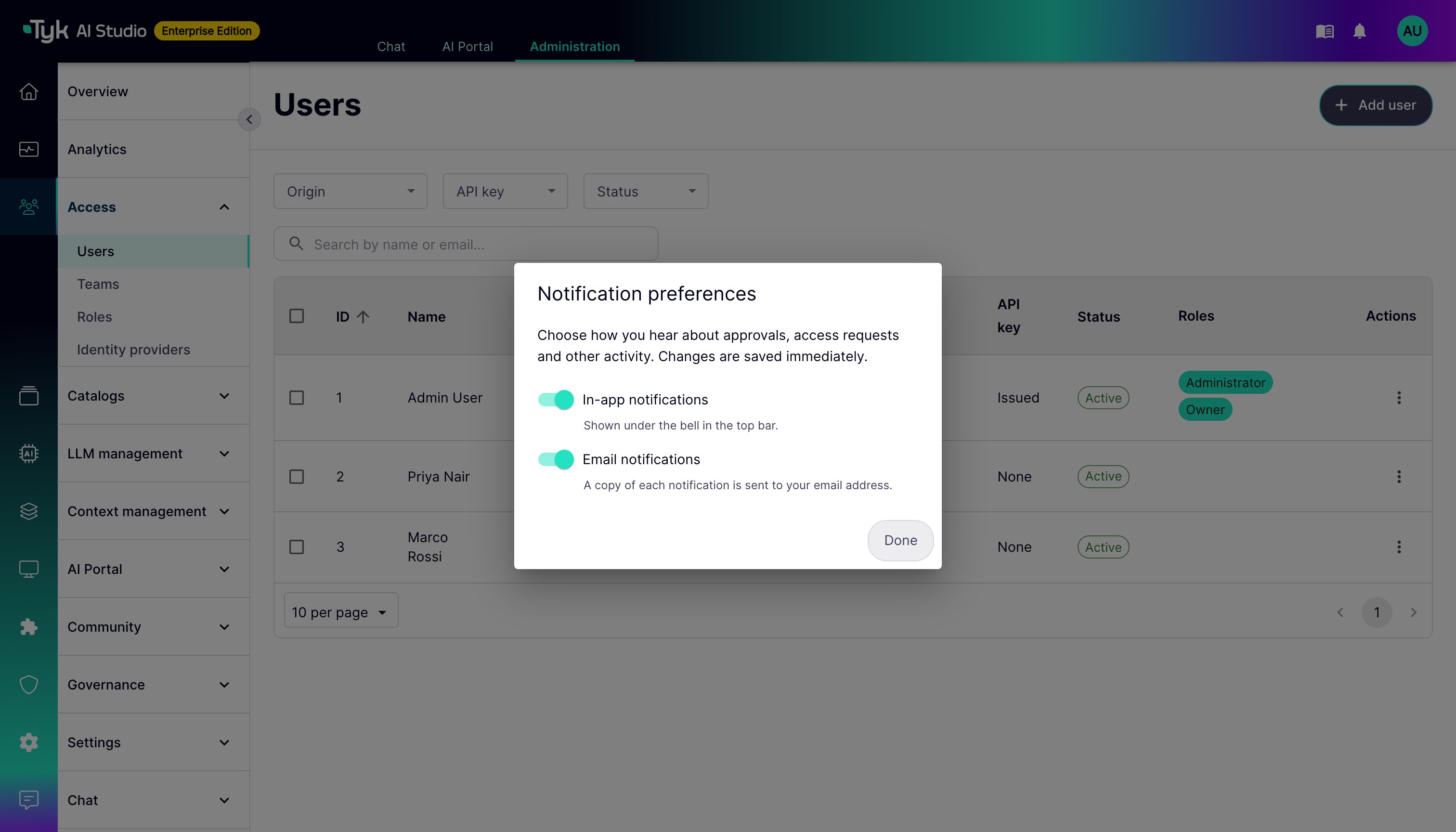Expand the Governance sidebar section
Viewport: 1456px width, 832px height.
click(153, 685)
